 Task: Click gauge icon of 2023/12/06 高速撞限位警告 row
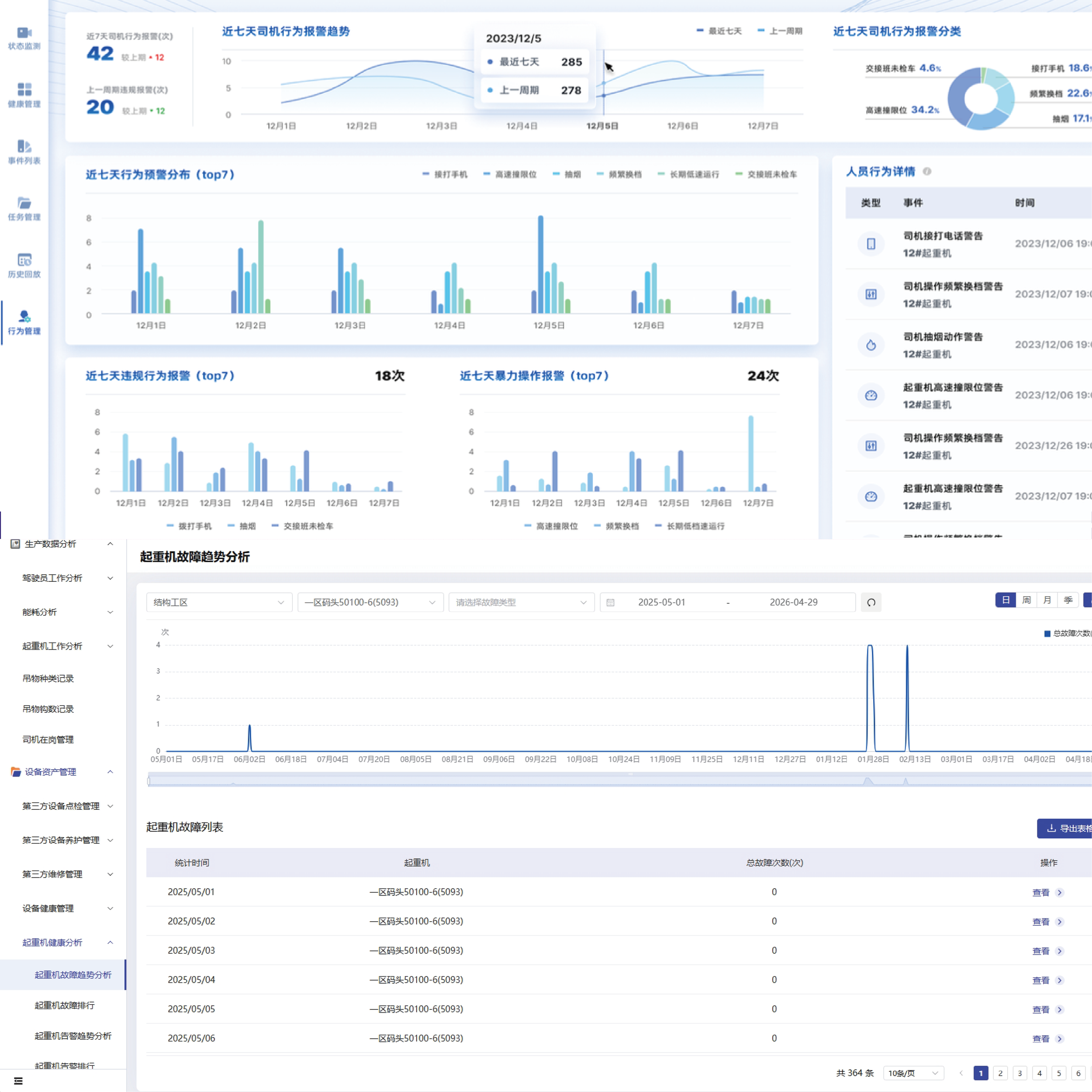(x=871, y=395)
